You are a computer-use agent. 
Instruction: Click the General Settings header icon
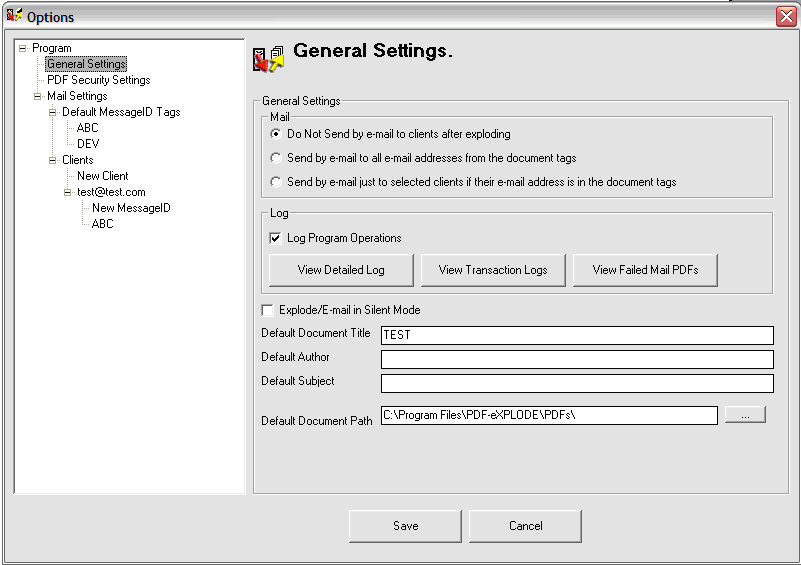[268, 59]
